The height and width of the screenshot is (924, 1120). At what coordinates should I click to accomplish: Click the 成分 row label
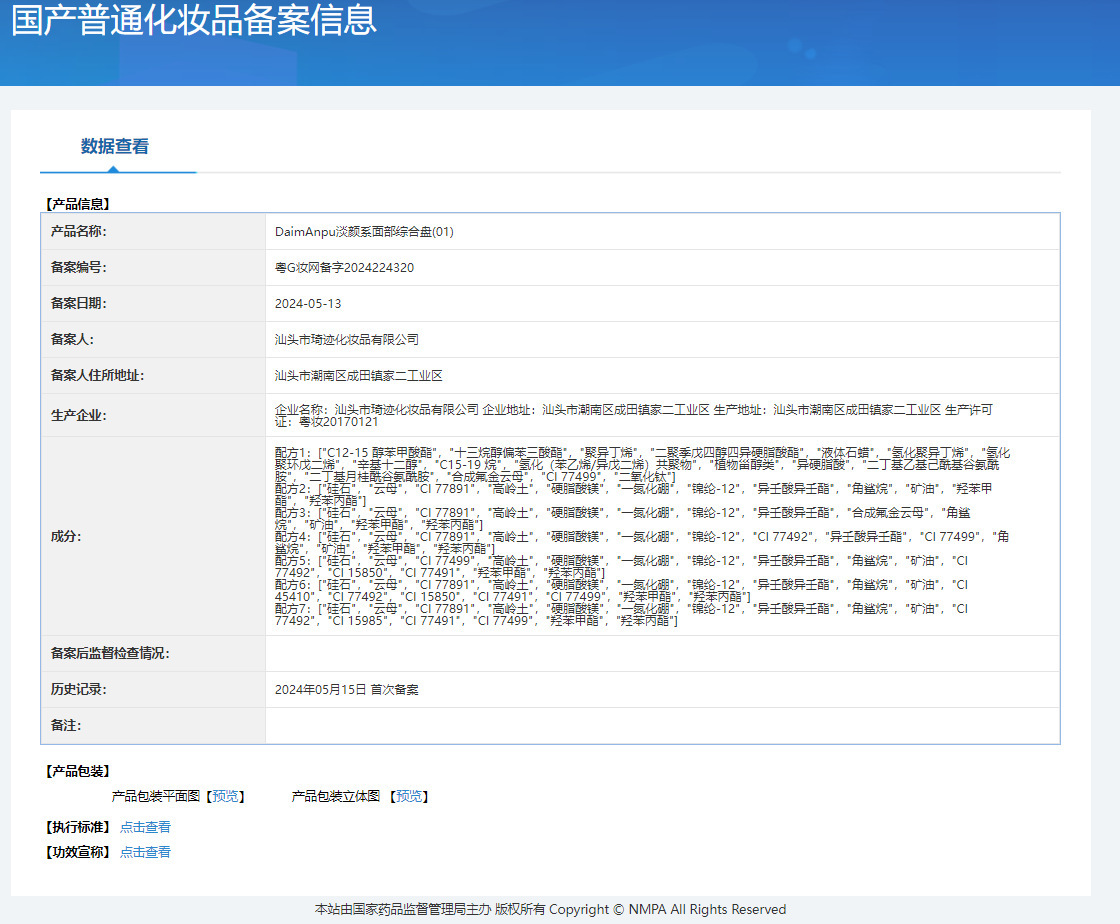[x=66, y=536]
